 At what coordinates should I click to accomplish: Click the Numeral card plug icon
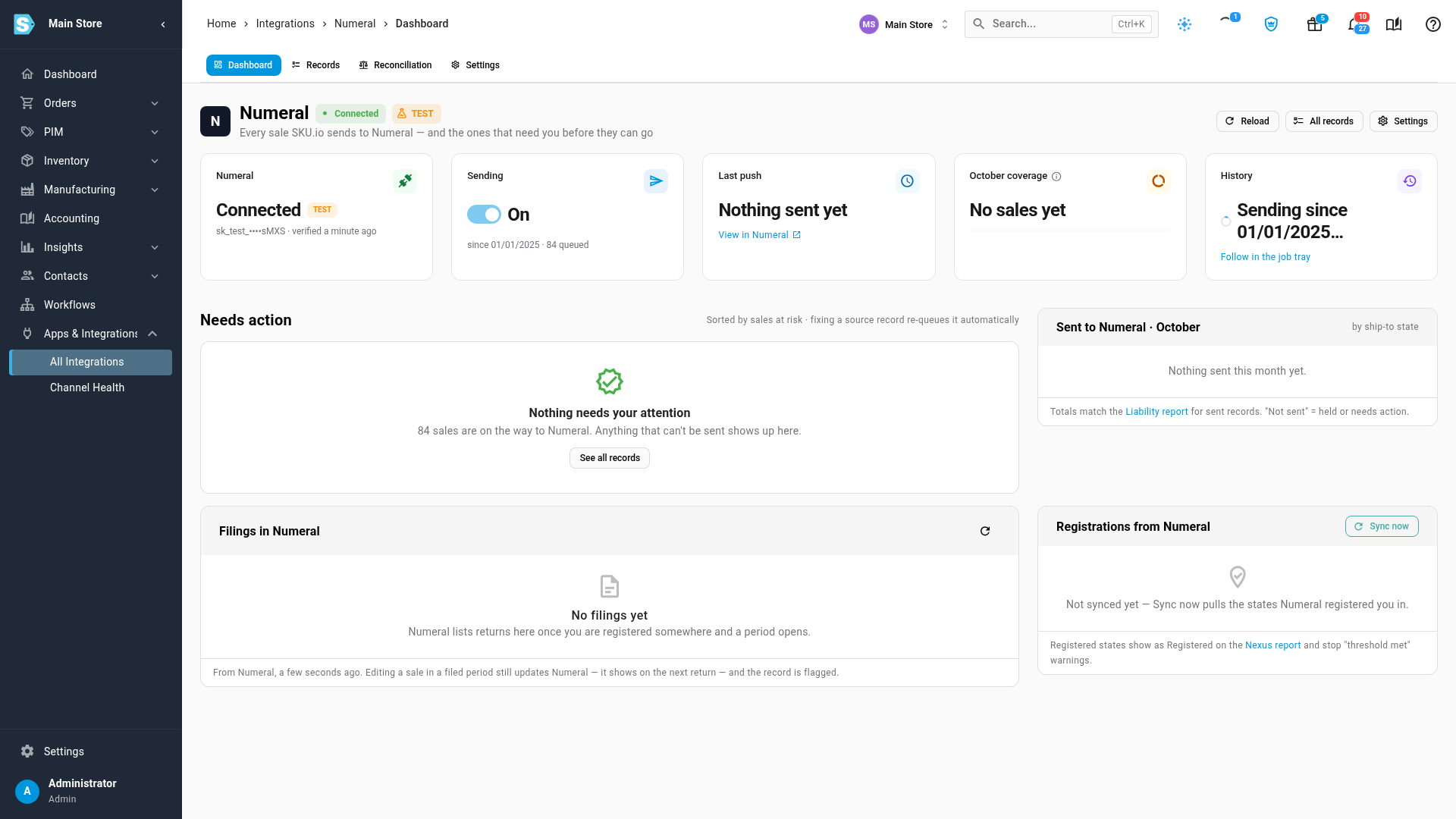pos(405,181)
